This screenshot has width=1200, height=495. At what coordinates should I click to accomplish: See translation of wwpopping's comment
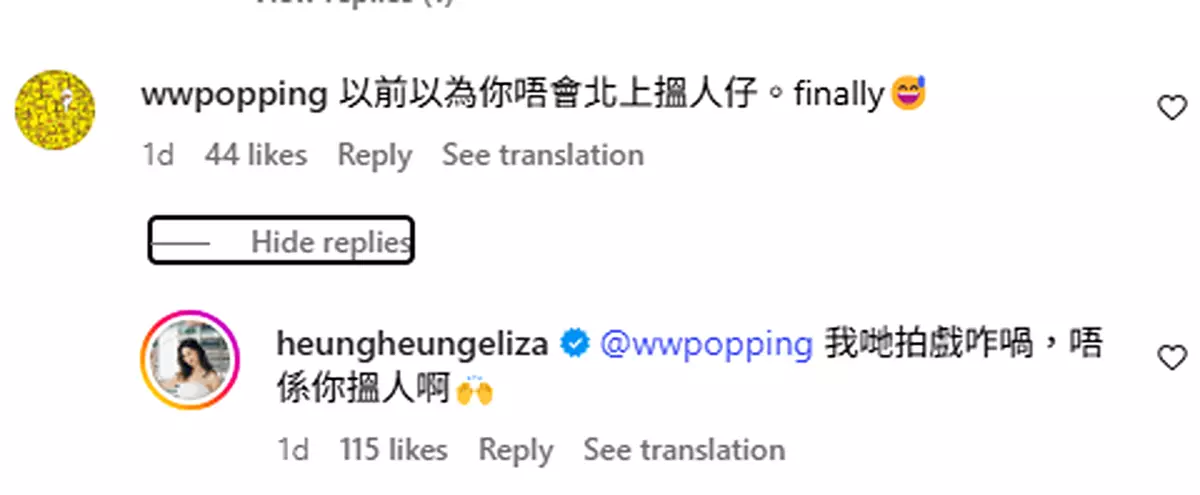[x=543, y=155]
